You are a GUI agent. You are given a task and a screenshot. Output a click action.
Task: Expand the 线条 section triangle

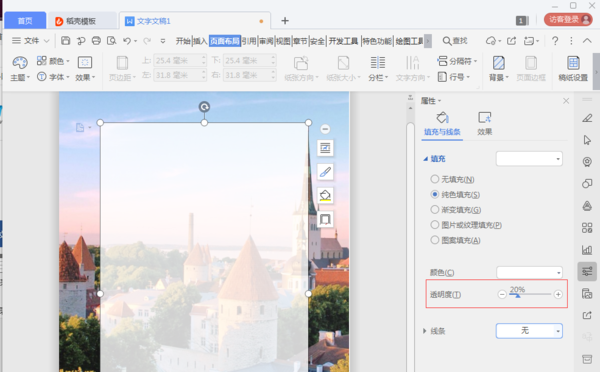[x=424, y=331]
